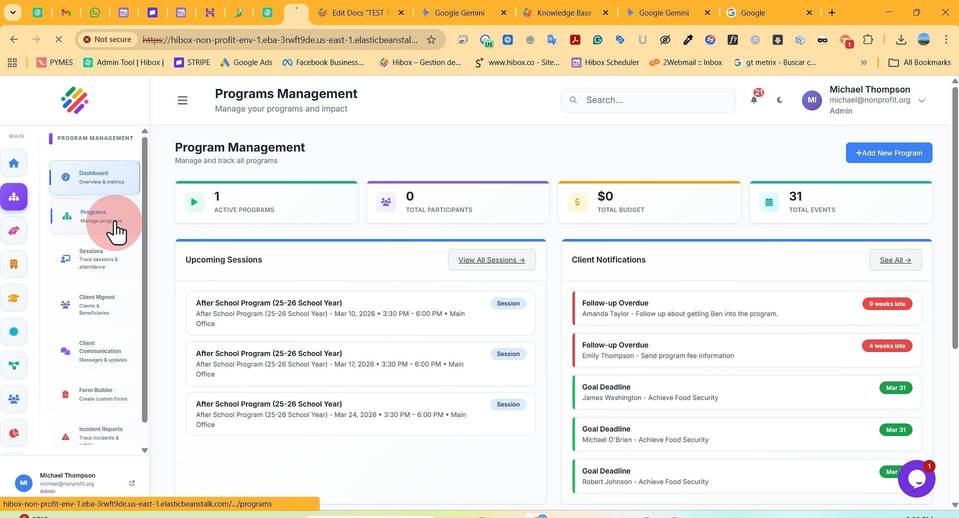Open the chat bubble widget
This screenshot has width=959, height=518.
point(916,478)
